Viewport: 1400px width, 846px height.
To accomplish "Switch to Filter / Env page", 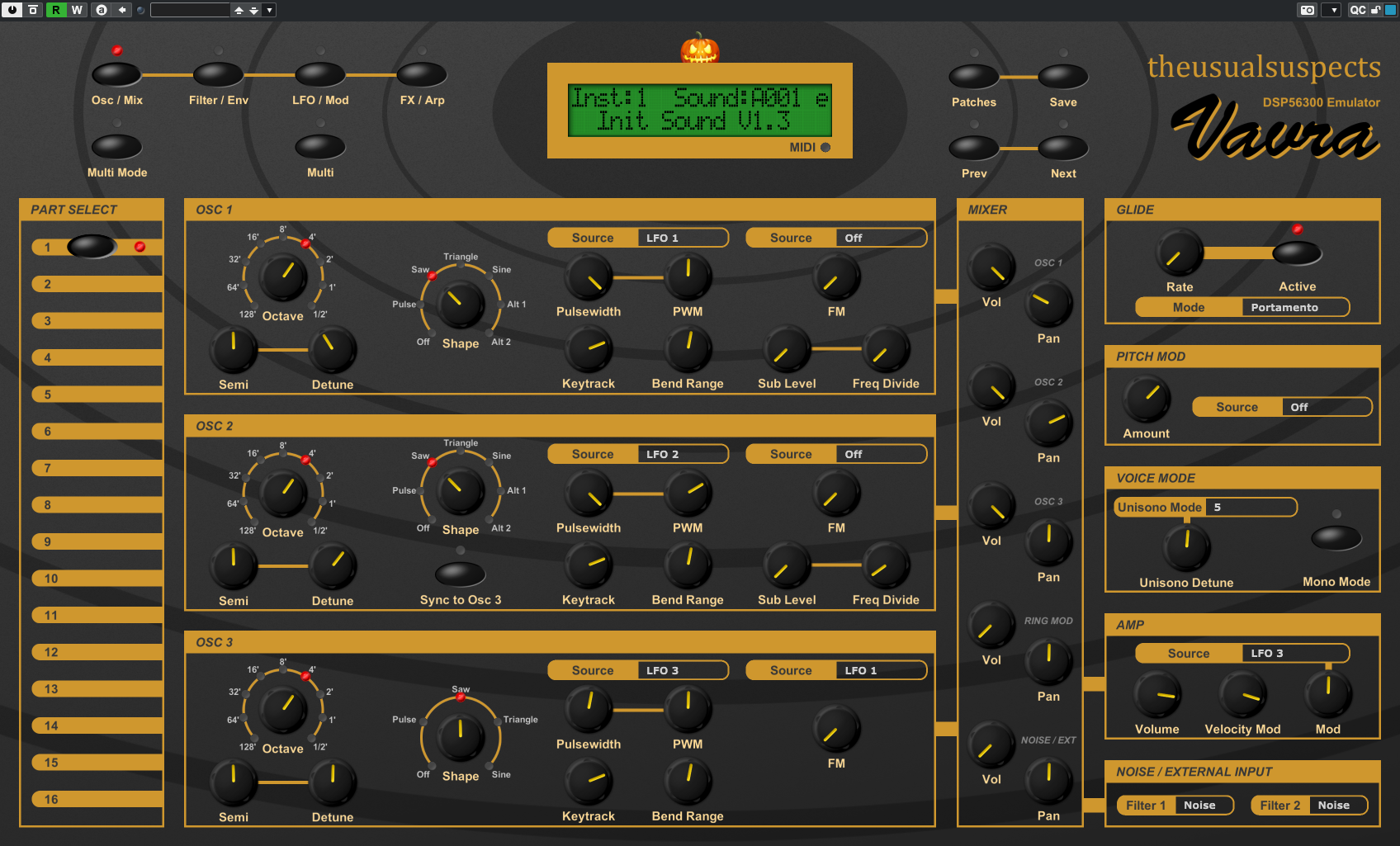I will click(x=218, y=74).
